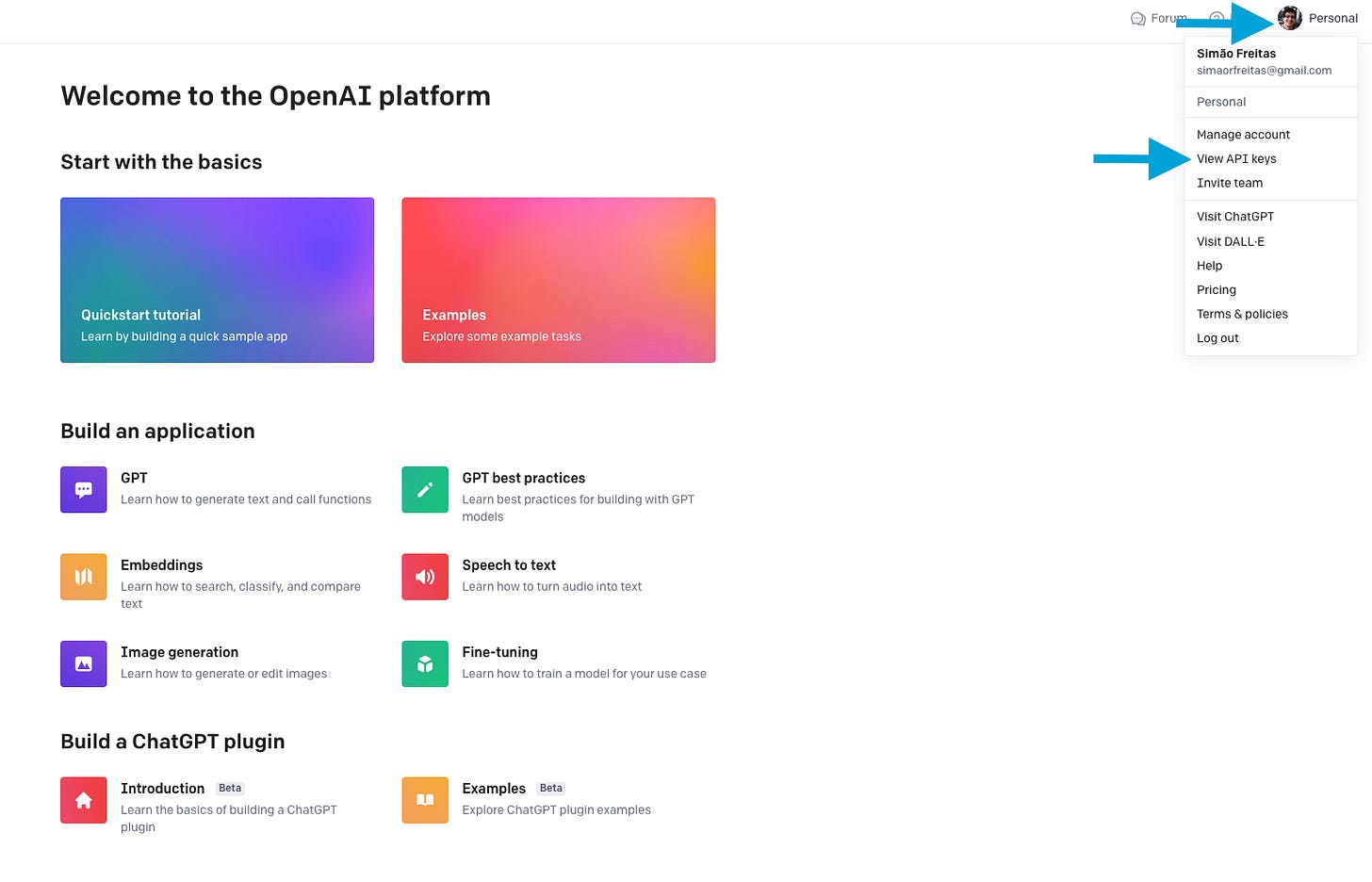This screenshot has height=882, width=1372.
Task: Open the Speech to text title link
Action: (x=509, y=565)
